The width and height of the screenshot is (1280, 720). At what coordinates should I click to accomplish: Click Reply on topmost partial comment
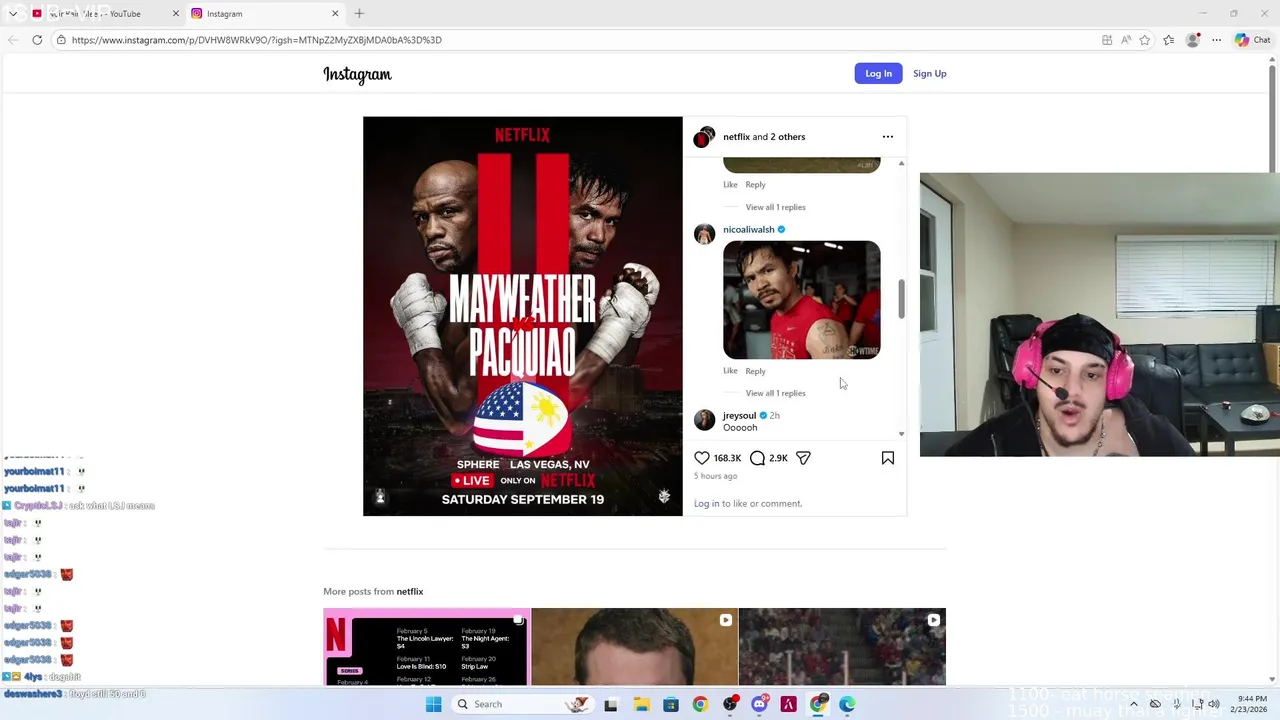point(755,185)
